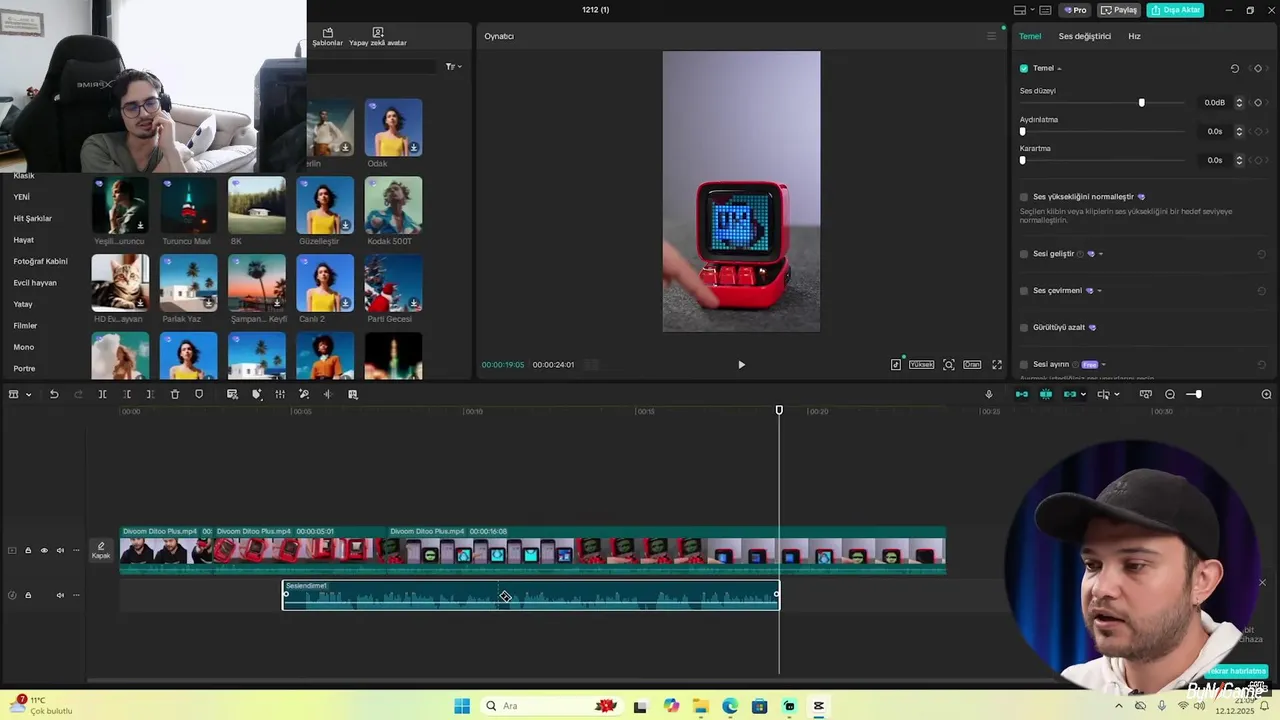1280x720 pixels.
Task: Click the Paylaş share button
Action: 1119,10
